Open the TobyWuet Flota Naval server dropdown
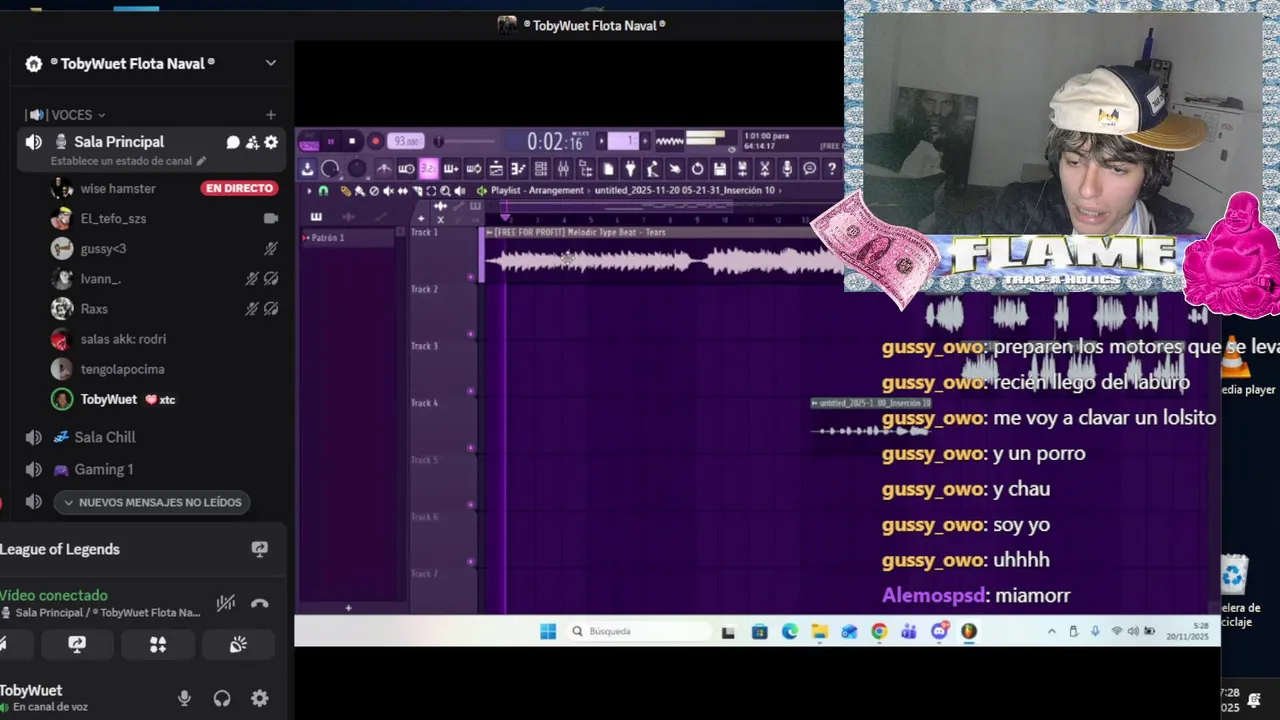 [x=270, y=63]
